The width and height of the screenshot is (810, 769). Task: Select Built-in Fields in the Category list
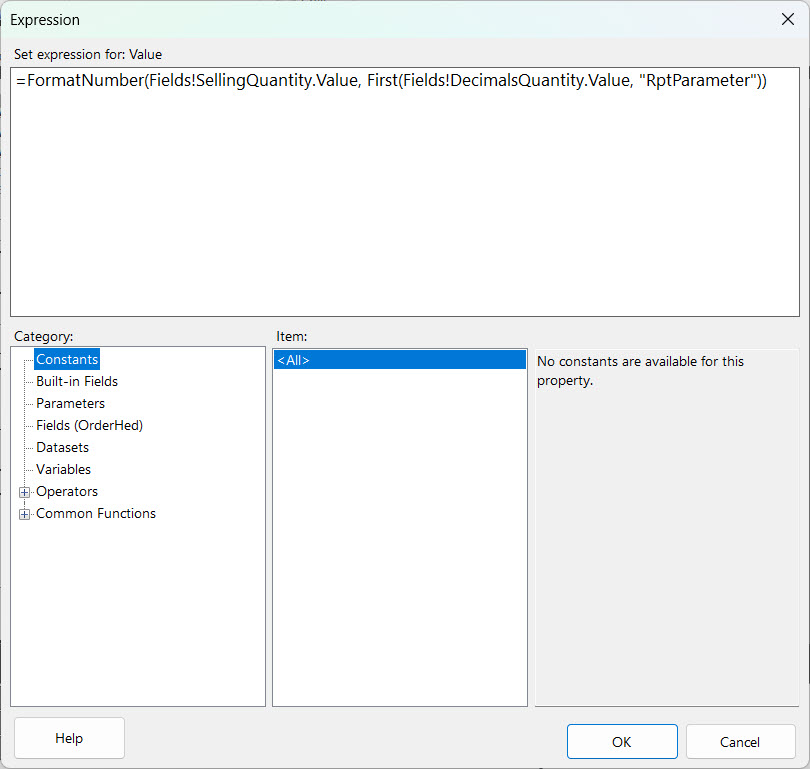pos(76,381)
